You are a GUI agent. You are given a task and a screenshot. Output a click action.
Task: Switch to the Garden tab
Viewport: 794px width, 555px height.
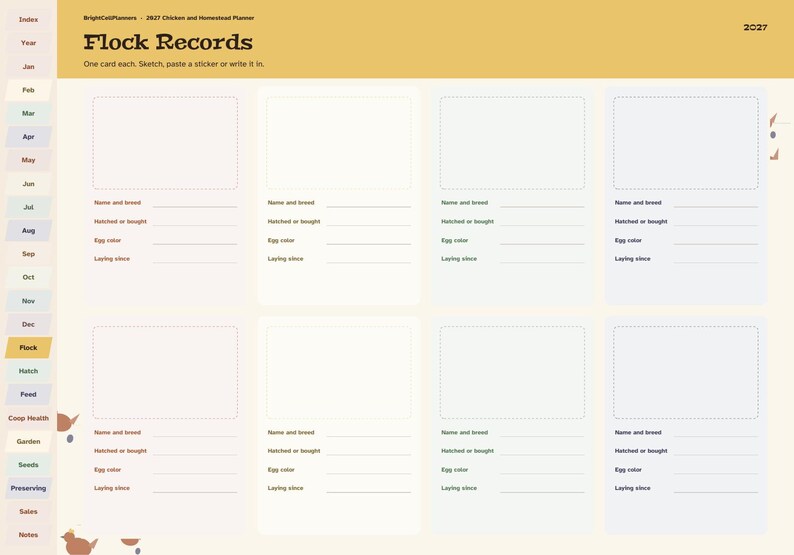tap(28, 441)
